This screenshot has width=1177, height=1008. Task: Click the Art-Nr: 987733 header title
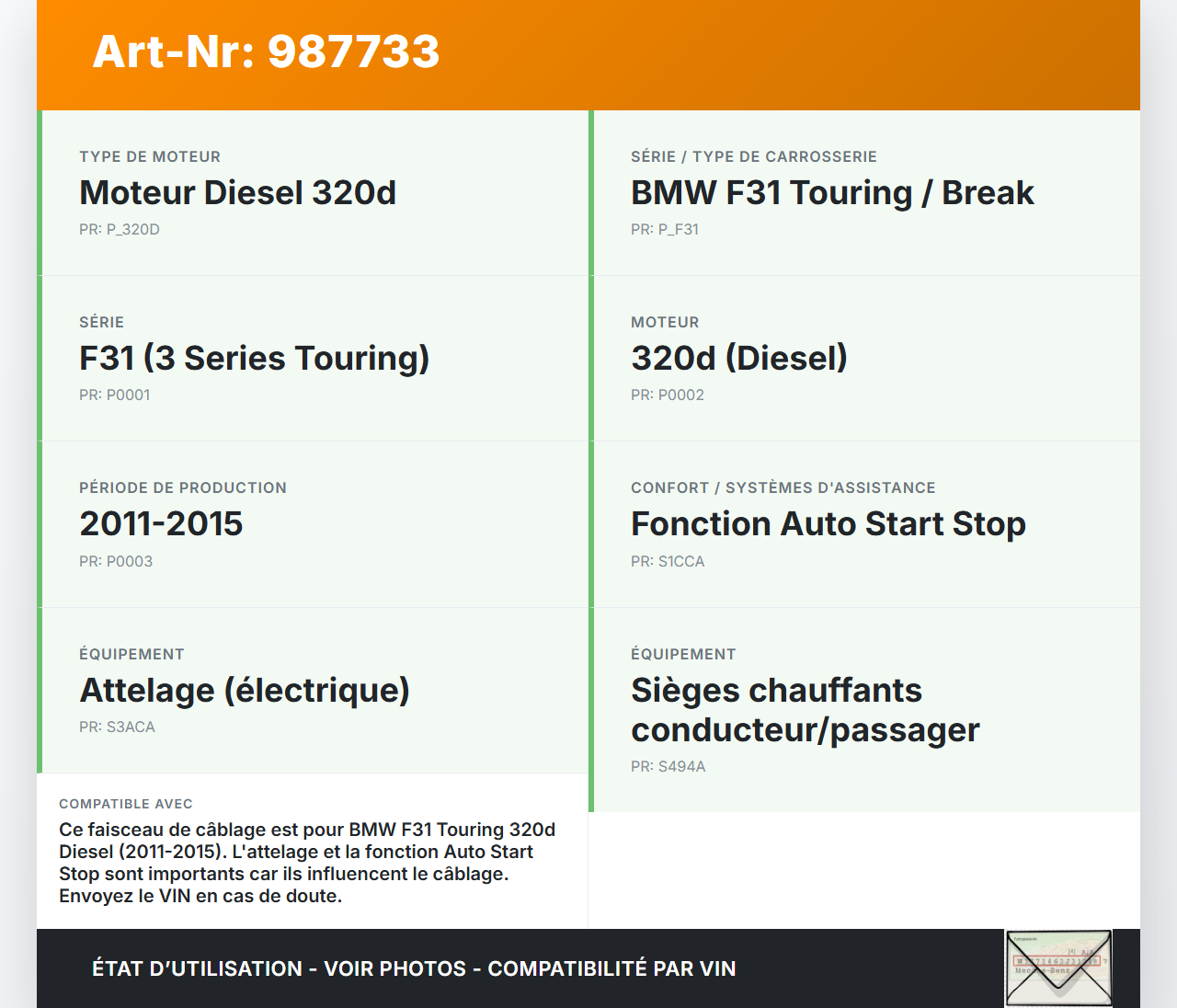266,52
